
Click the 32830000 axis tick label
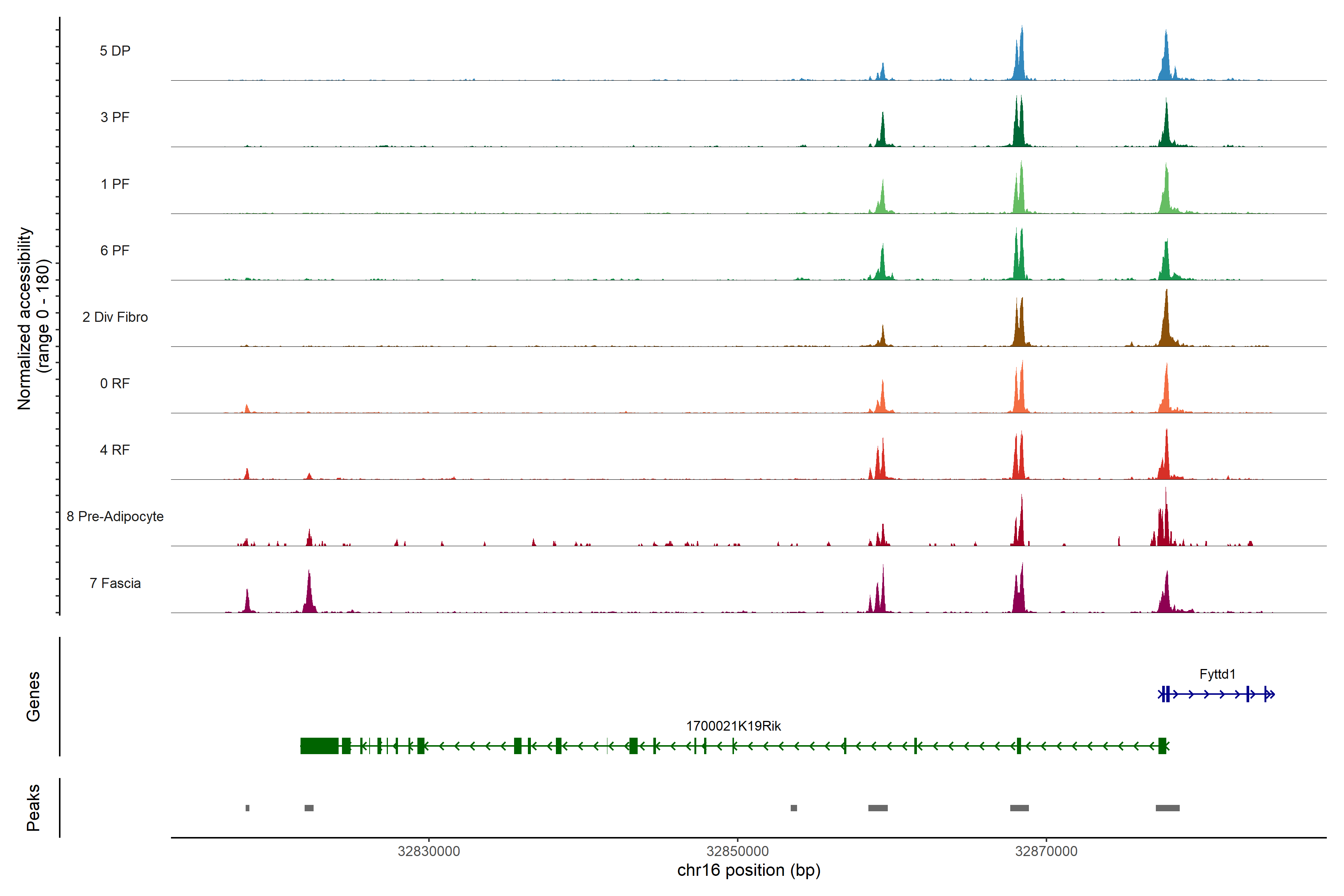pyautogui.click(x=429, y=852)
